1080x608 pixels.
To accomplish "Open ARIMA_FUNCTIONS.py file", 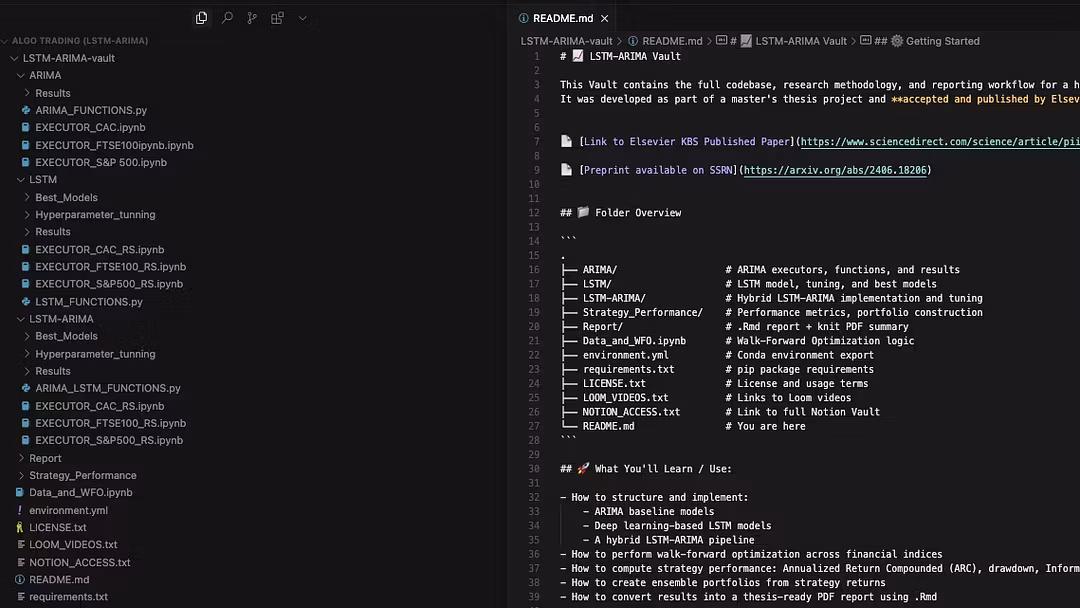I will pyautogui.click(x=91, y=110).
